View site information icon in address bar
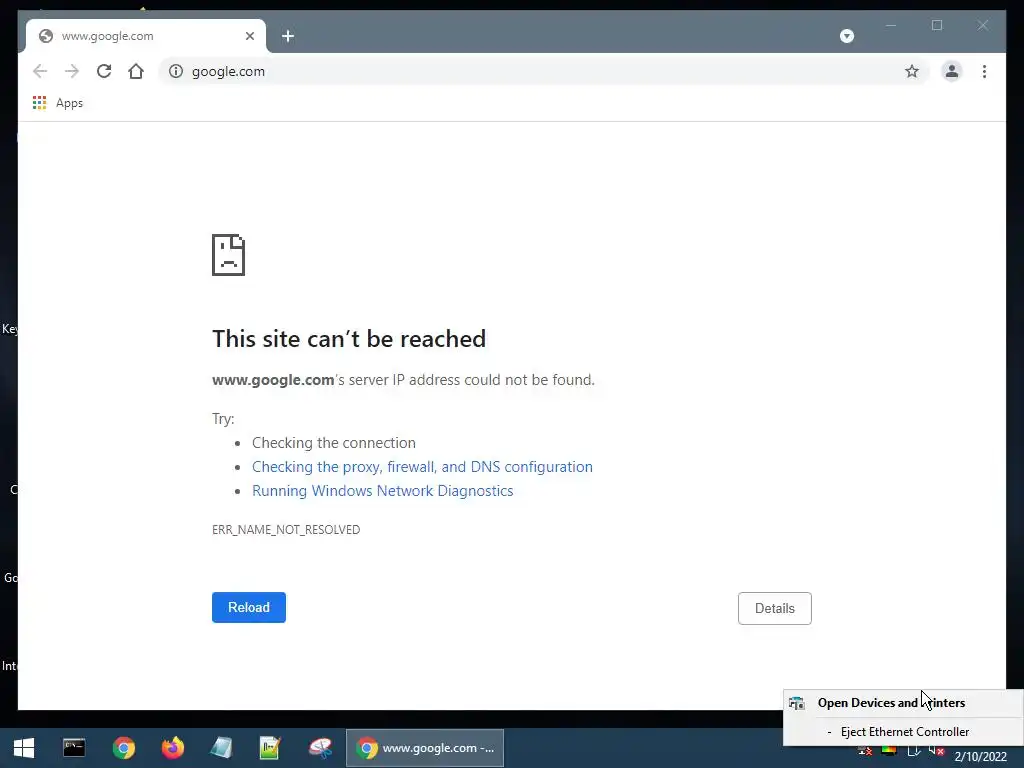 click(x=176, y=71)
